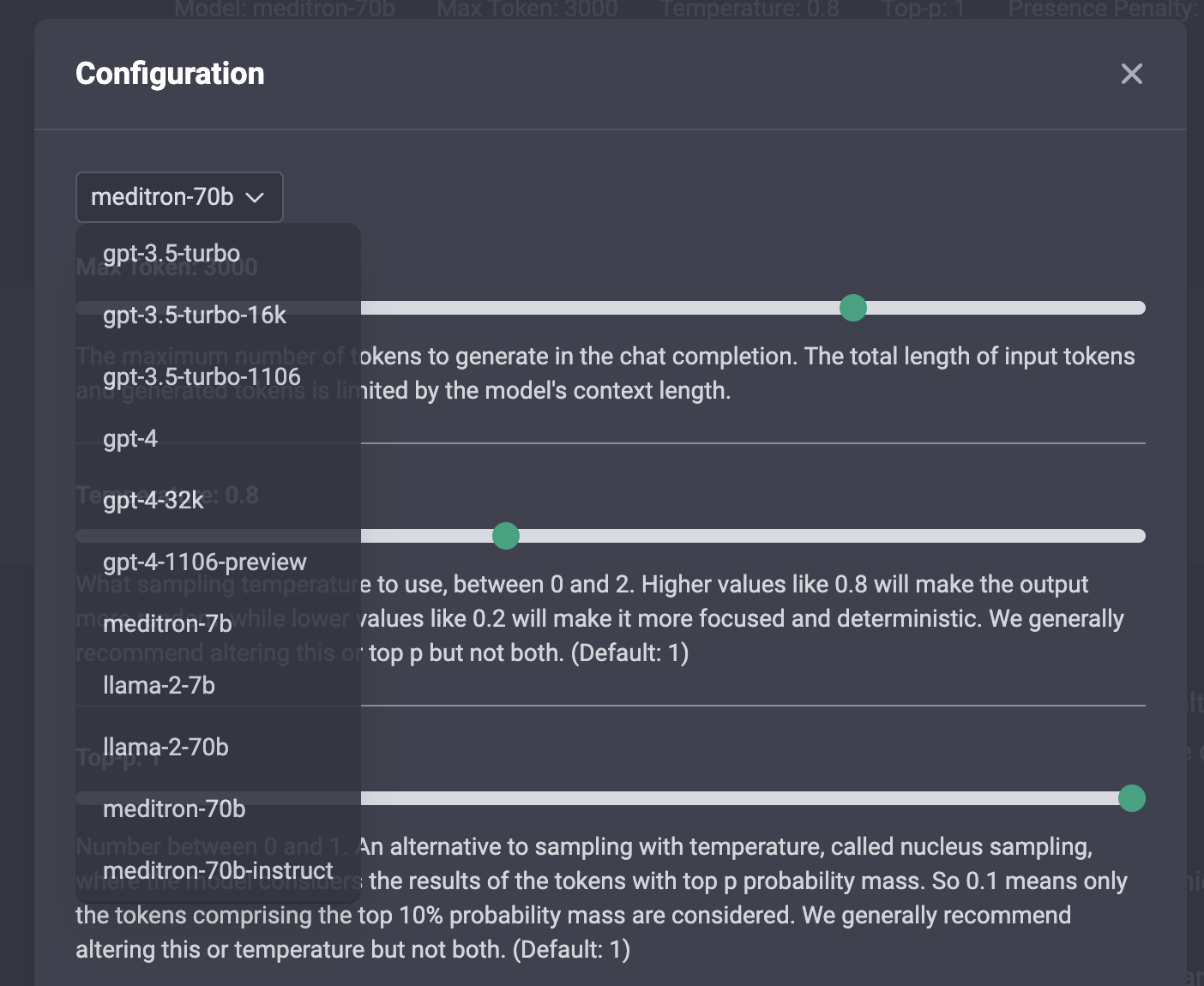Select the gpt-4 model option

point(218,439)
